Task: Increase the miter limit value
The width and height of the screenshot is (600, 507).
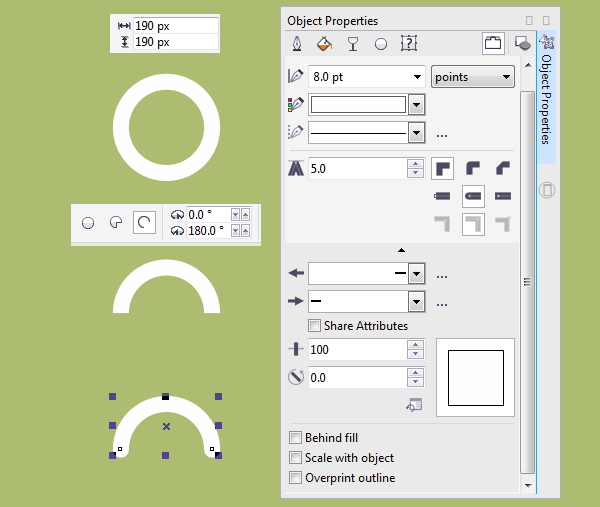Action: [x=415, y=164]
